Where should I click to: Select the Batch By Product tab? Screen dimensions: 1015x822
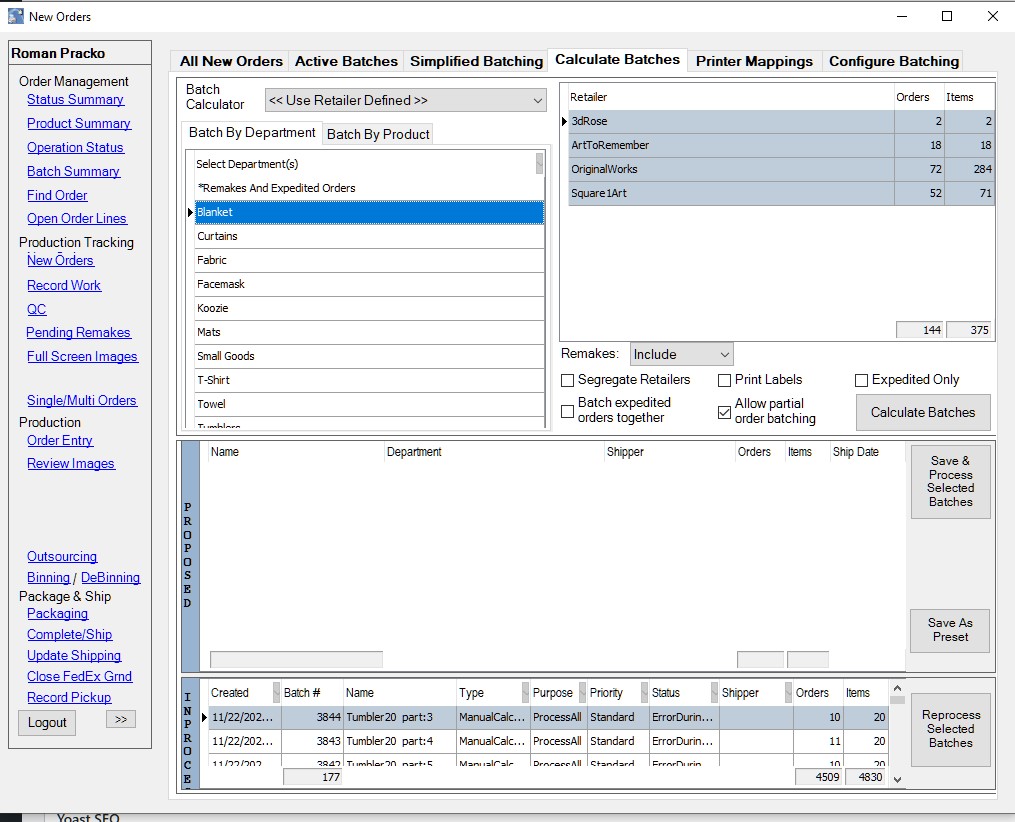pos(378,134)
